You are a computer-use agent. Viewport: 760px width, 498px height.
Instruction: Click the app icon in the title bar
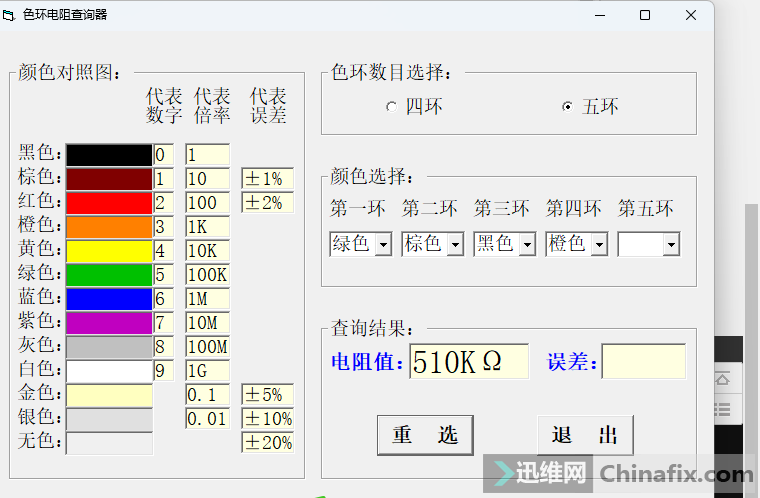point(9,16)
